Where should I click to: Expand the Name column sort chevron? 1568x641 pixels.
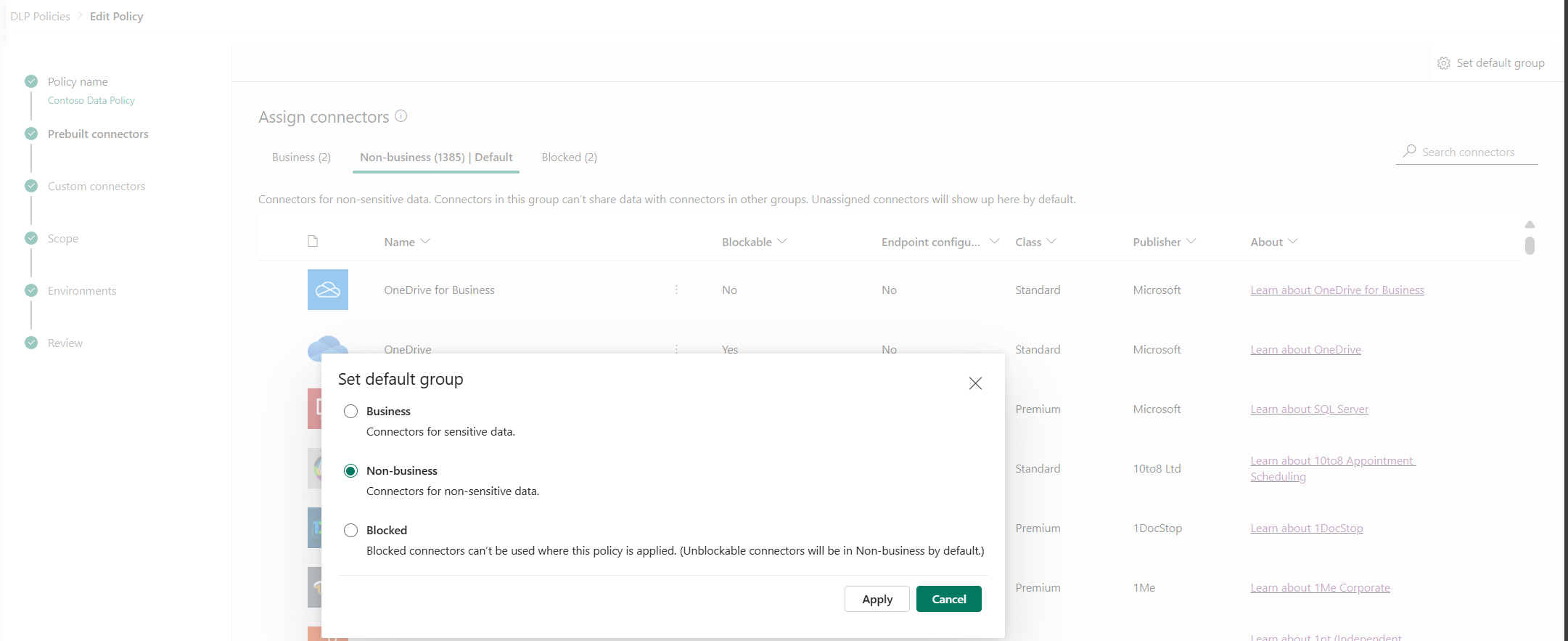(x=425, y=241)
